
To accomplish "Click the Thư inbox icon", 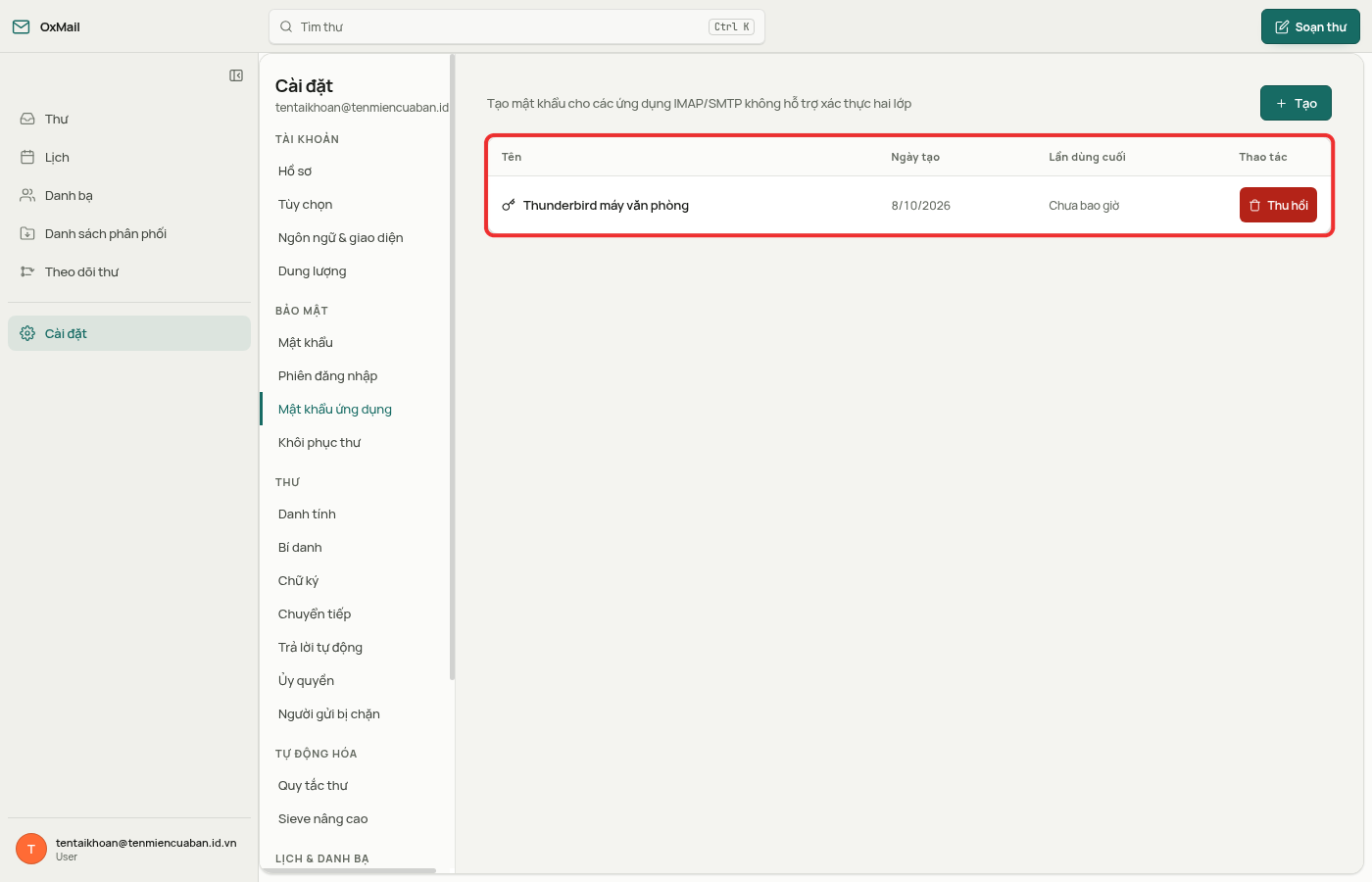I will tap(27, 119).
